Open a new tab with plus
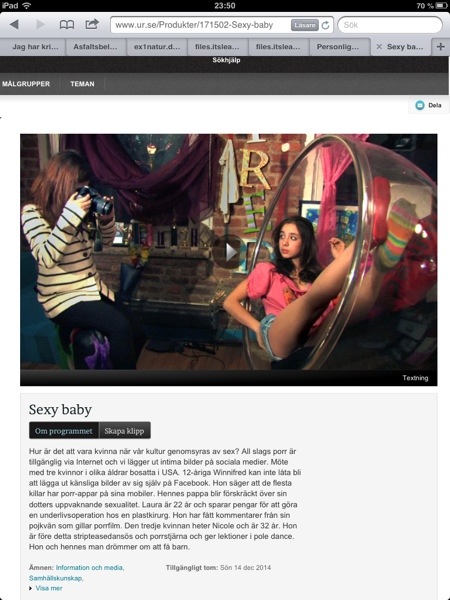Screen dimensions: 450x600 (440, 47)
